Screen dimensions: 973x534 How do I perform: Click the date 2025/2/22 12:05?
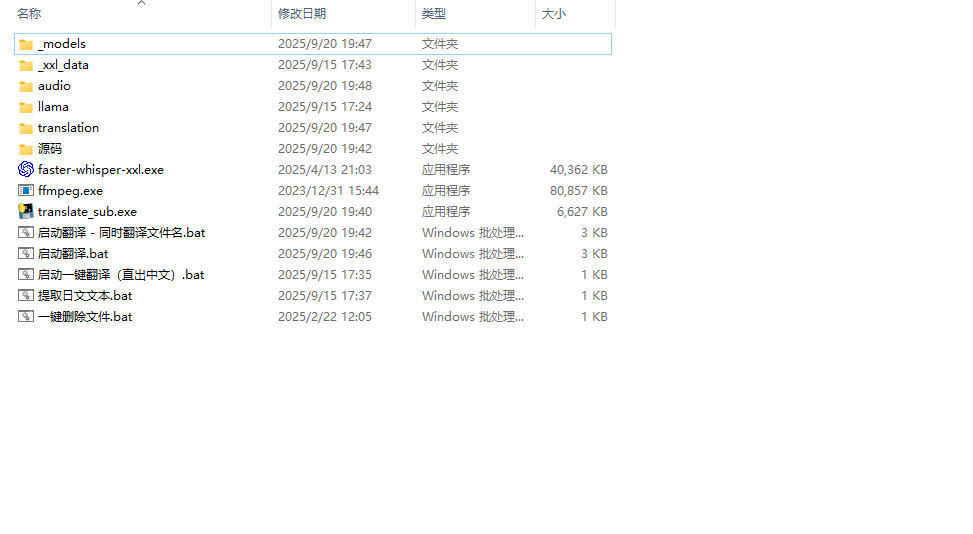coord(325,317)
